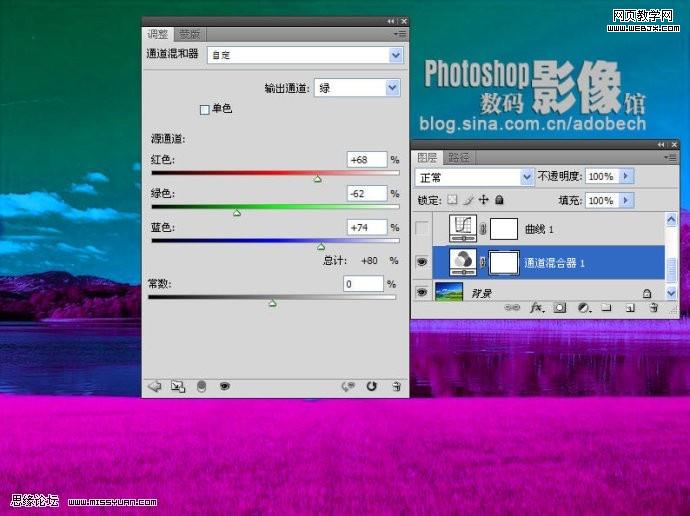Screen dimensions: 690x516
Task: Click the layers list scroll up arrow
Action: point(671,219)
